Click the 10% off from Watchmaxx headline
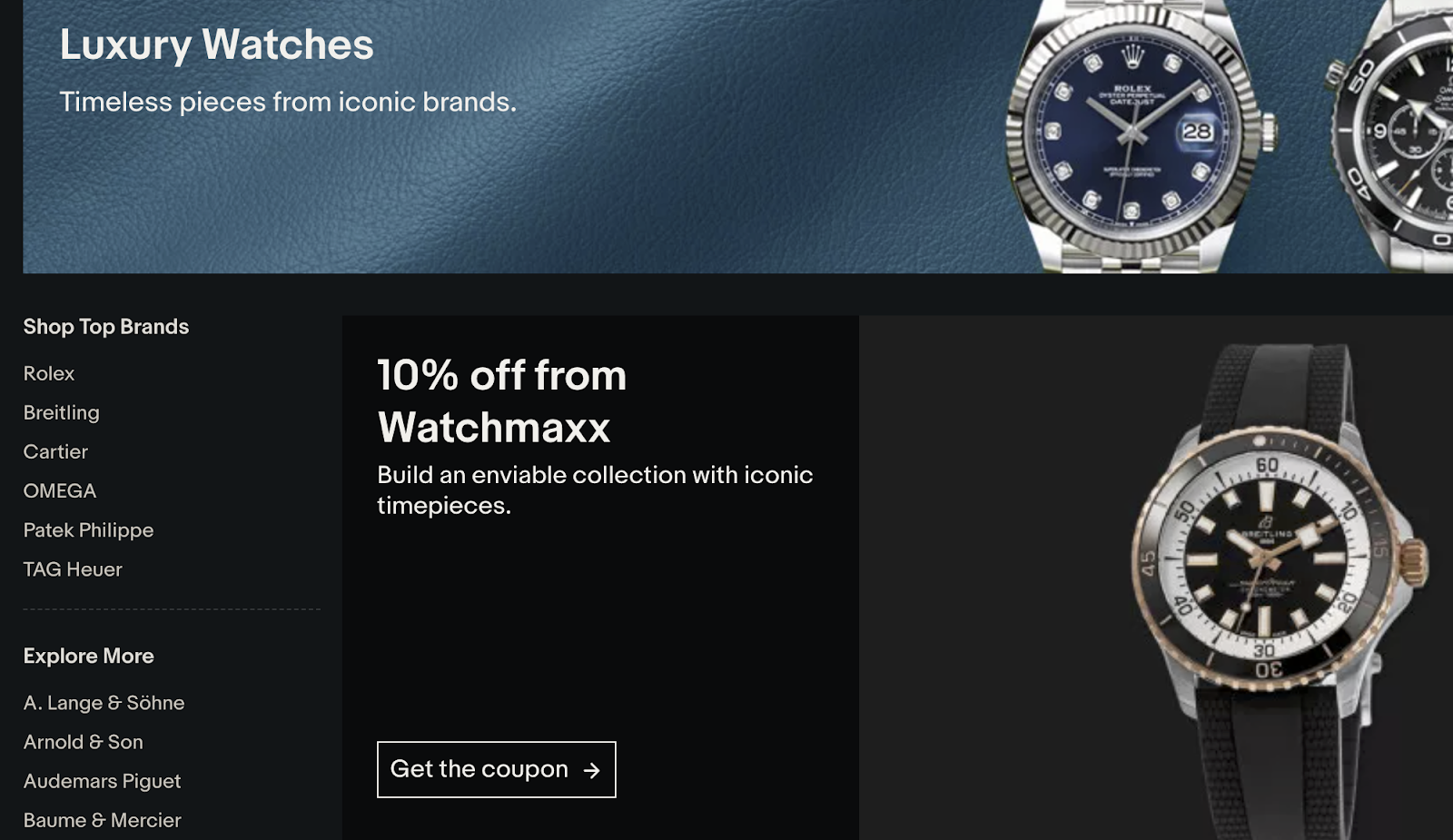1453x840 pixels. click(x=502, y=400)
